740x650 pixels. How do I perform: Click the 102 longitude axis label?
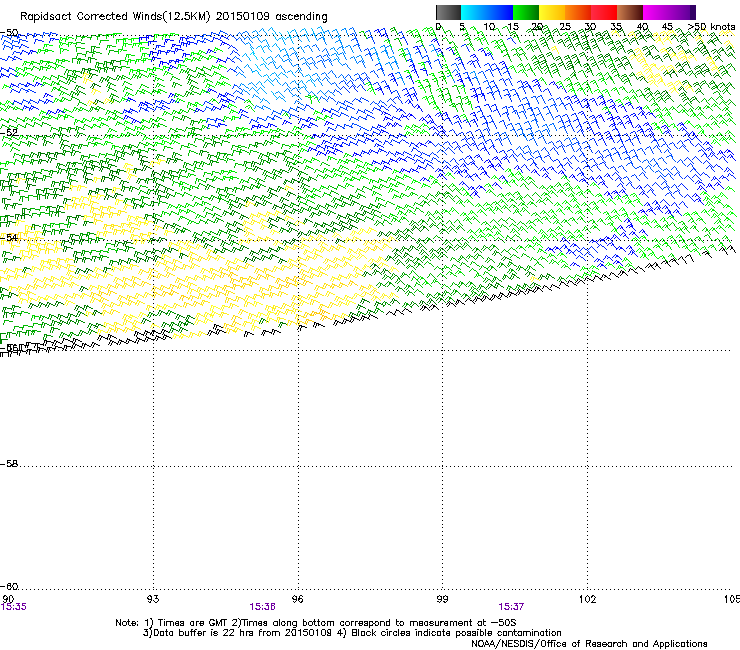pyautogui.click(x=587, y=599)
